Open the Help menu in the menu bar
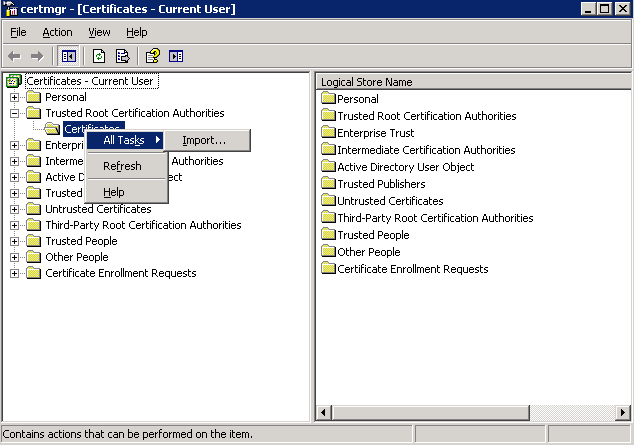The width and height of the screenshot is (636, 445). click(x=137, y=32)
